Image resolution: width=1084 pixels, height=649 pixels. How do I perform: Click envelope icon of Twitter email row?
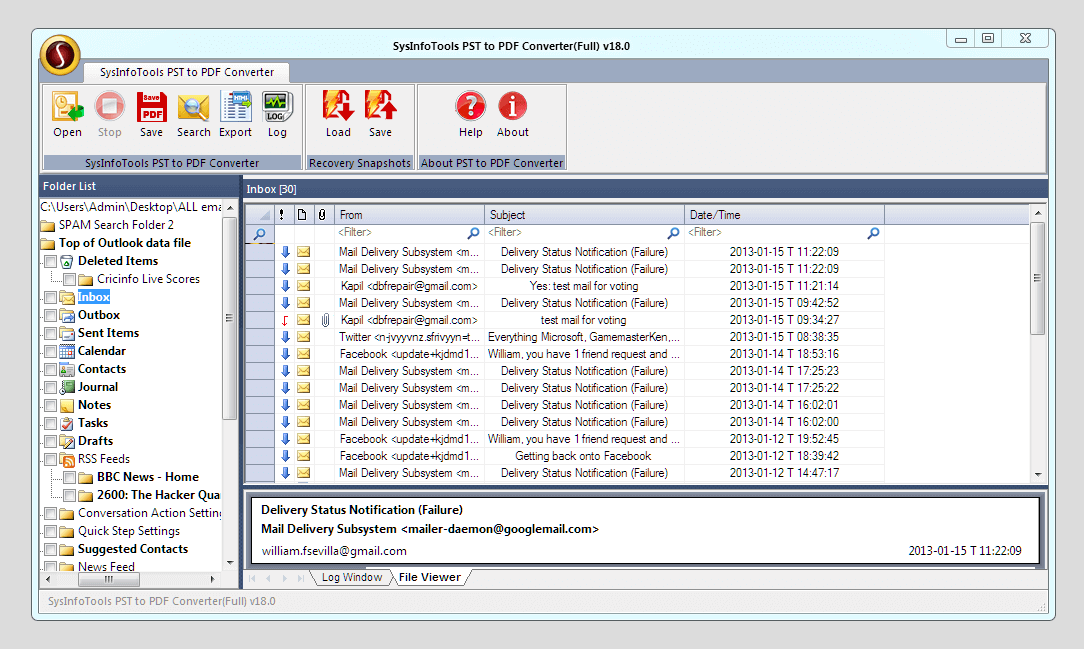click(303, 337)
